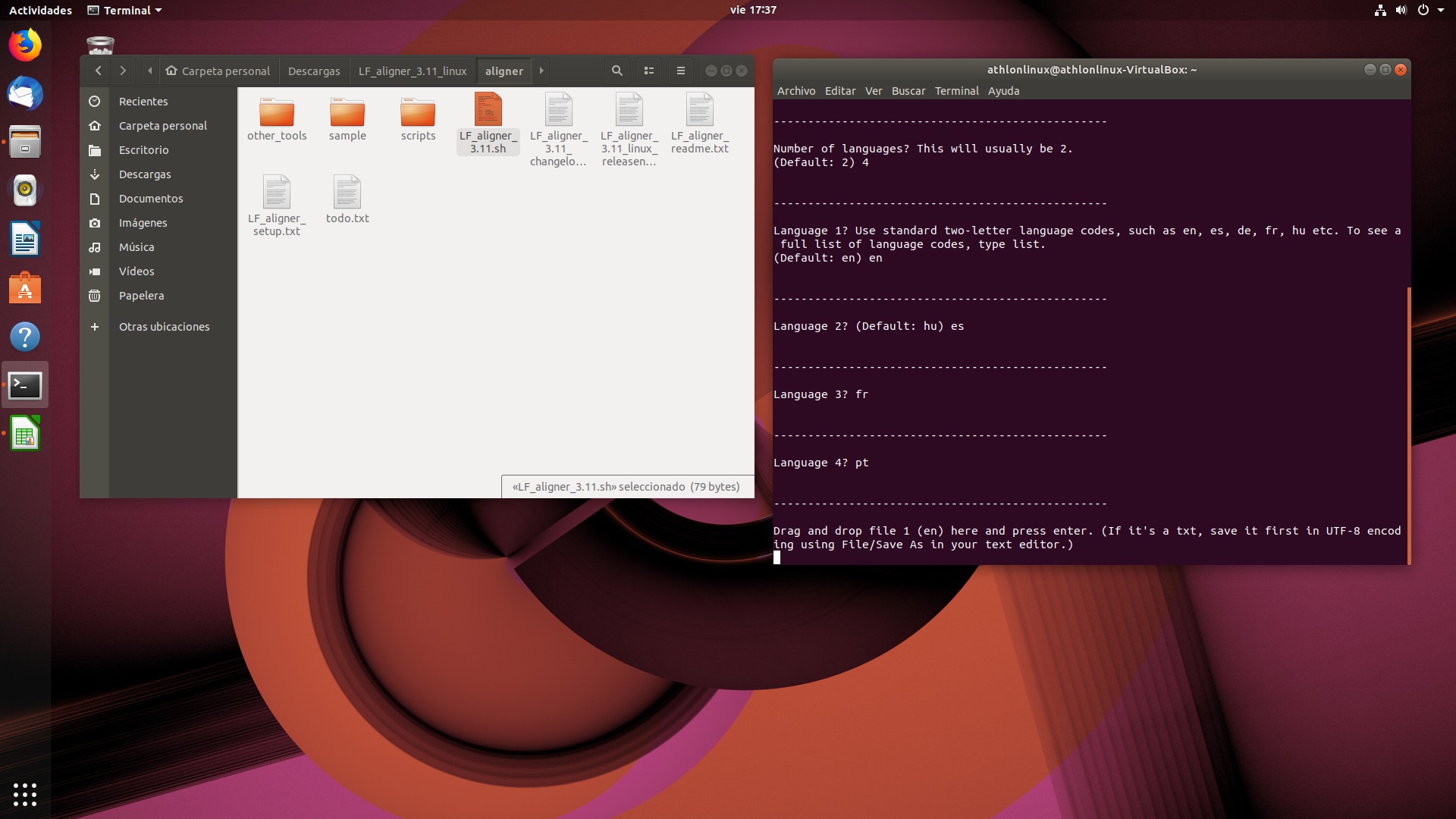Open the Show Applications grid
The width and height of the screenshot is (1456, 819).
click(25, 795)
